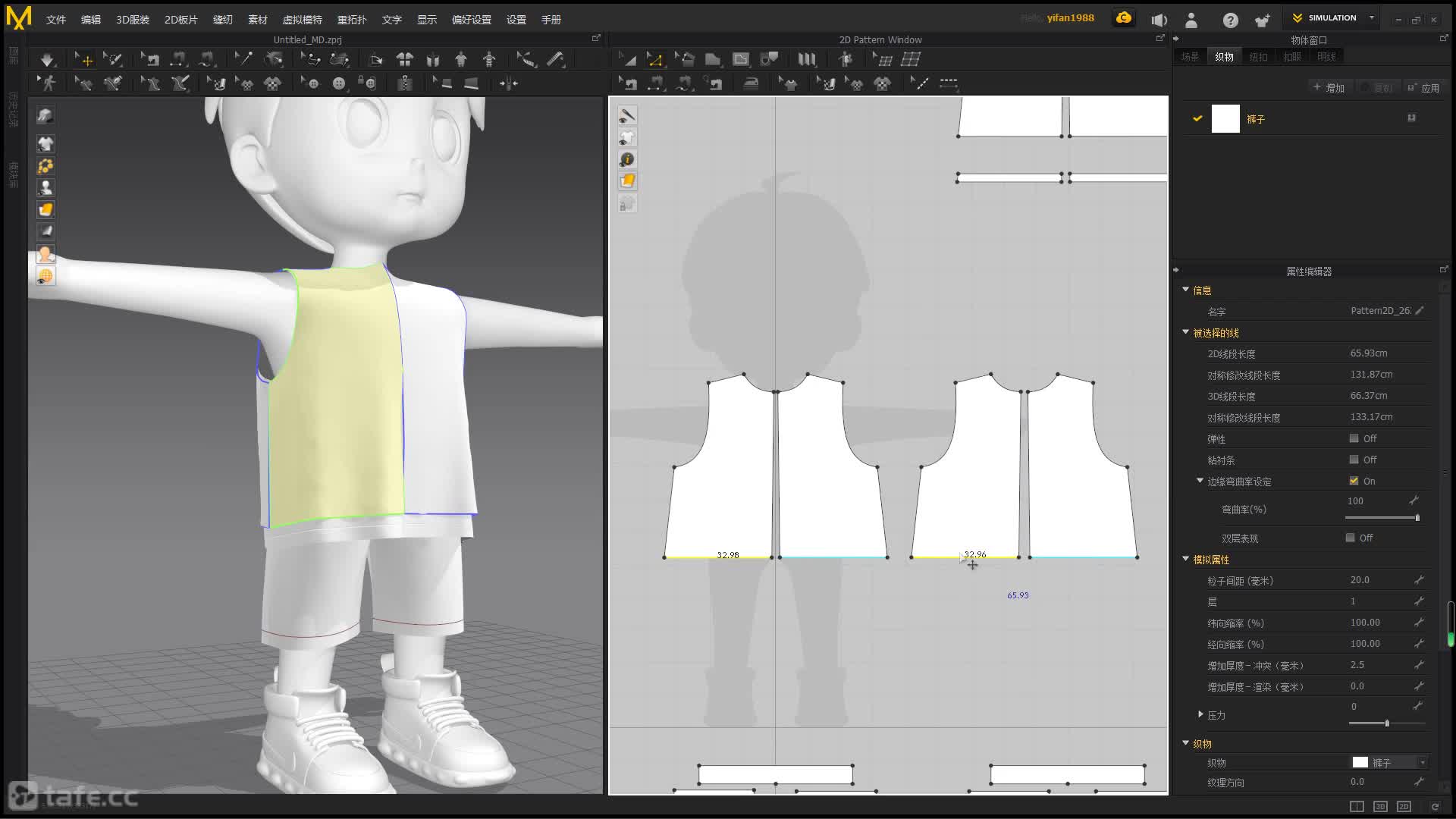The width and height of the screenshot is (1456, 819).
Task: Open the 虚拟模特 menu
Action: (x=303, y=20)
